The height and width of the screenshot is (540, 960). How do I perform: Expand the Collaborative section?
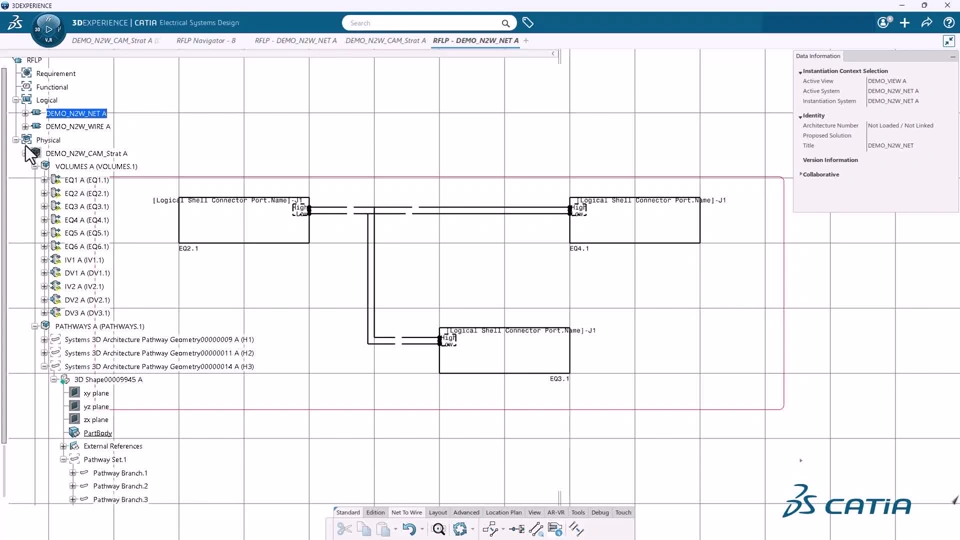[800, 174]
